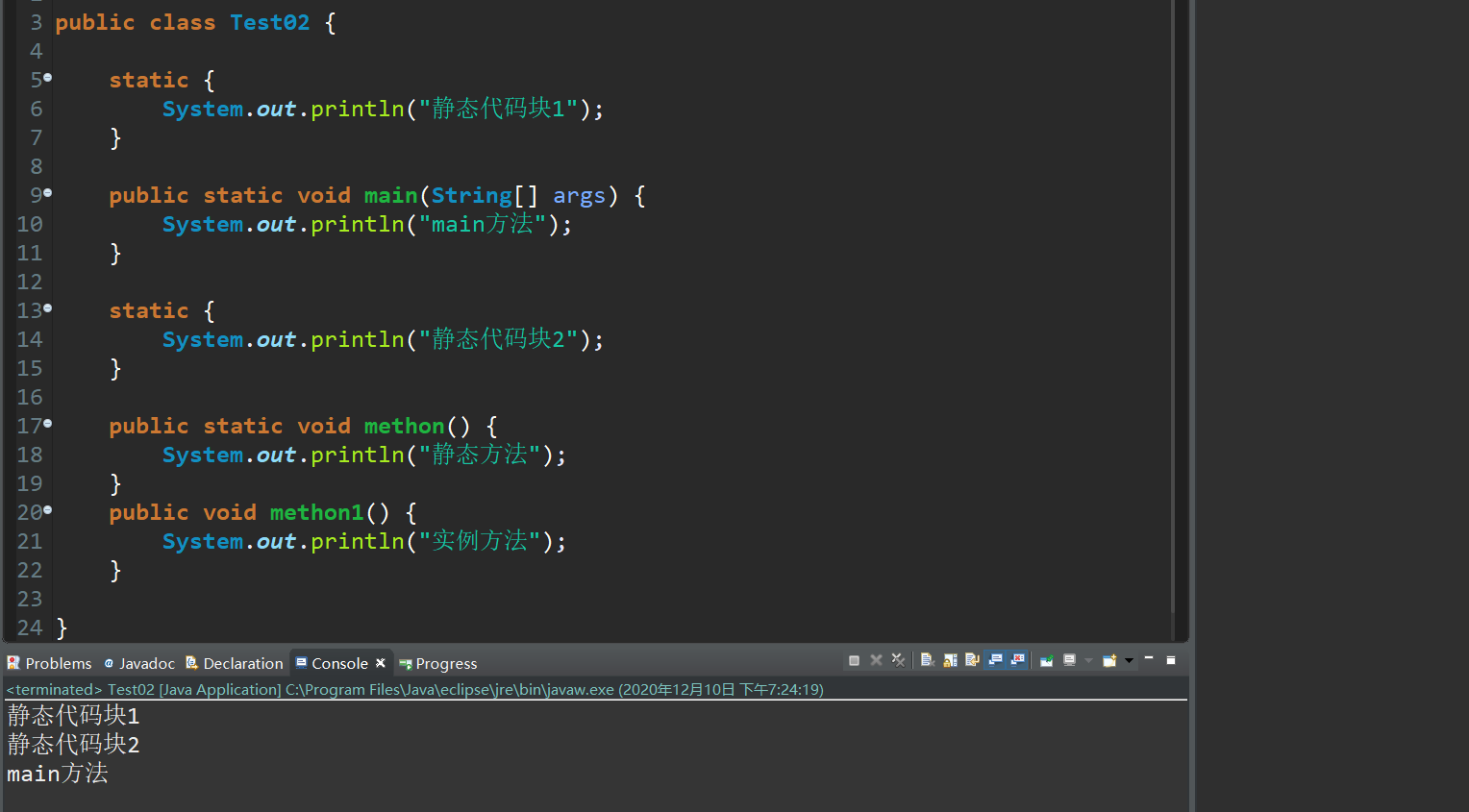Click the string literal "静态方法"
The height and width of the screenshot is (812, 1469).
[480, 455]
